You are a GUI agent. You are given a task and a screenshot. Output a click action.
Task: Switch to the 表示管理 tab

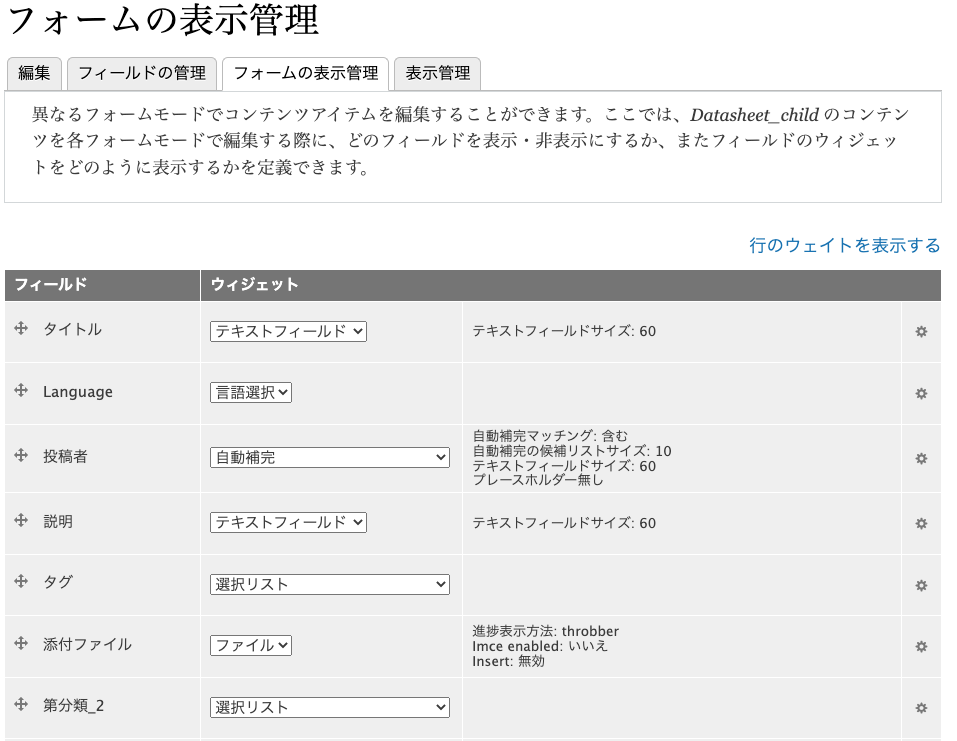(437, 73)
